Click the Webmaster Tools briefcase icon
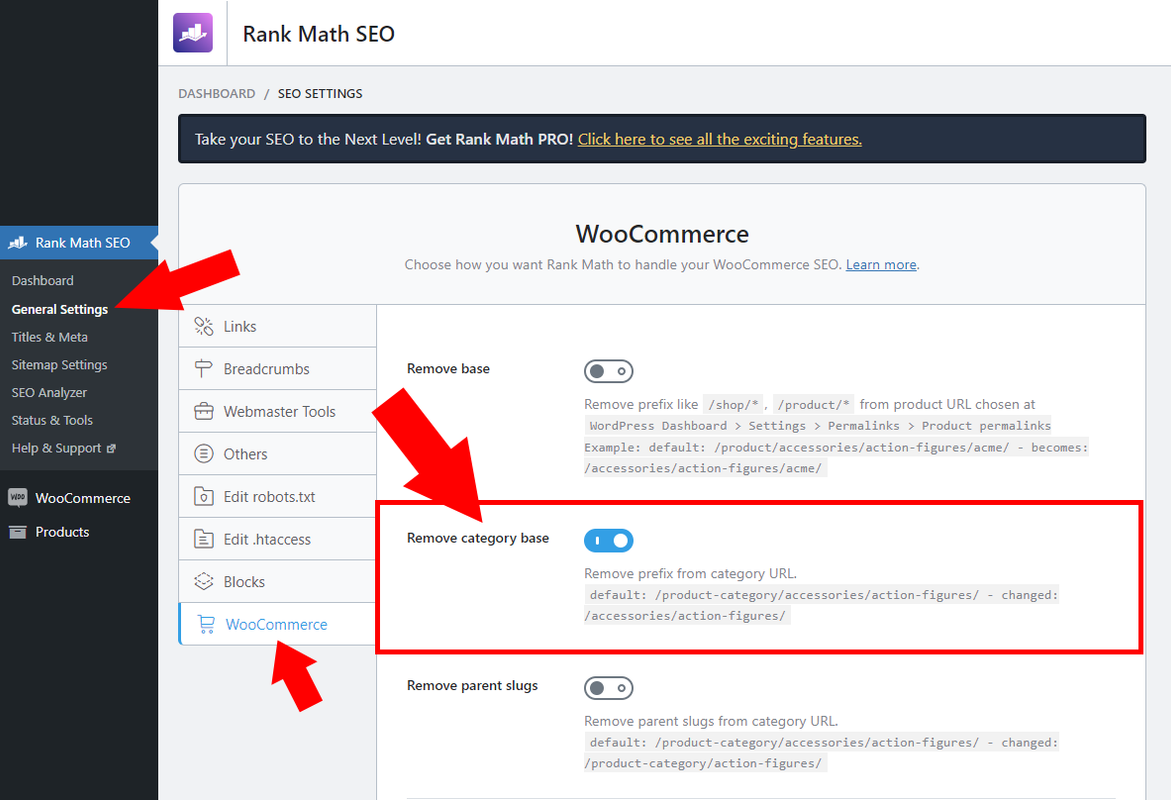Image resolution: width=1171 pixels, height=800 pixels. click(204, 412)
